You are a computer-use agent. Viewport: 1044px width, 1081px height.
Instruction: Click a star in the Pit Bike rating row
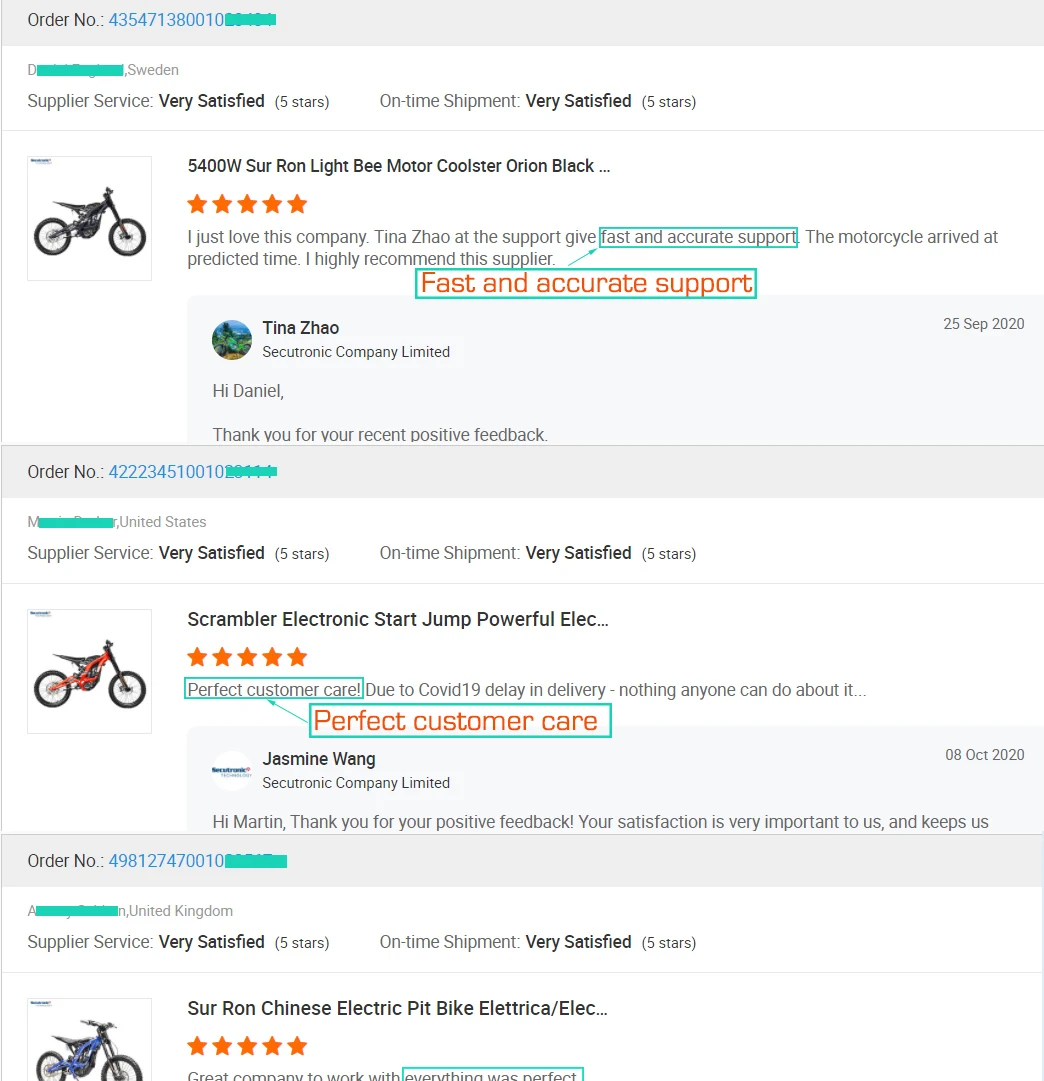tap(247, 1046)
